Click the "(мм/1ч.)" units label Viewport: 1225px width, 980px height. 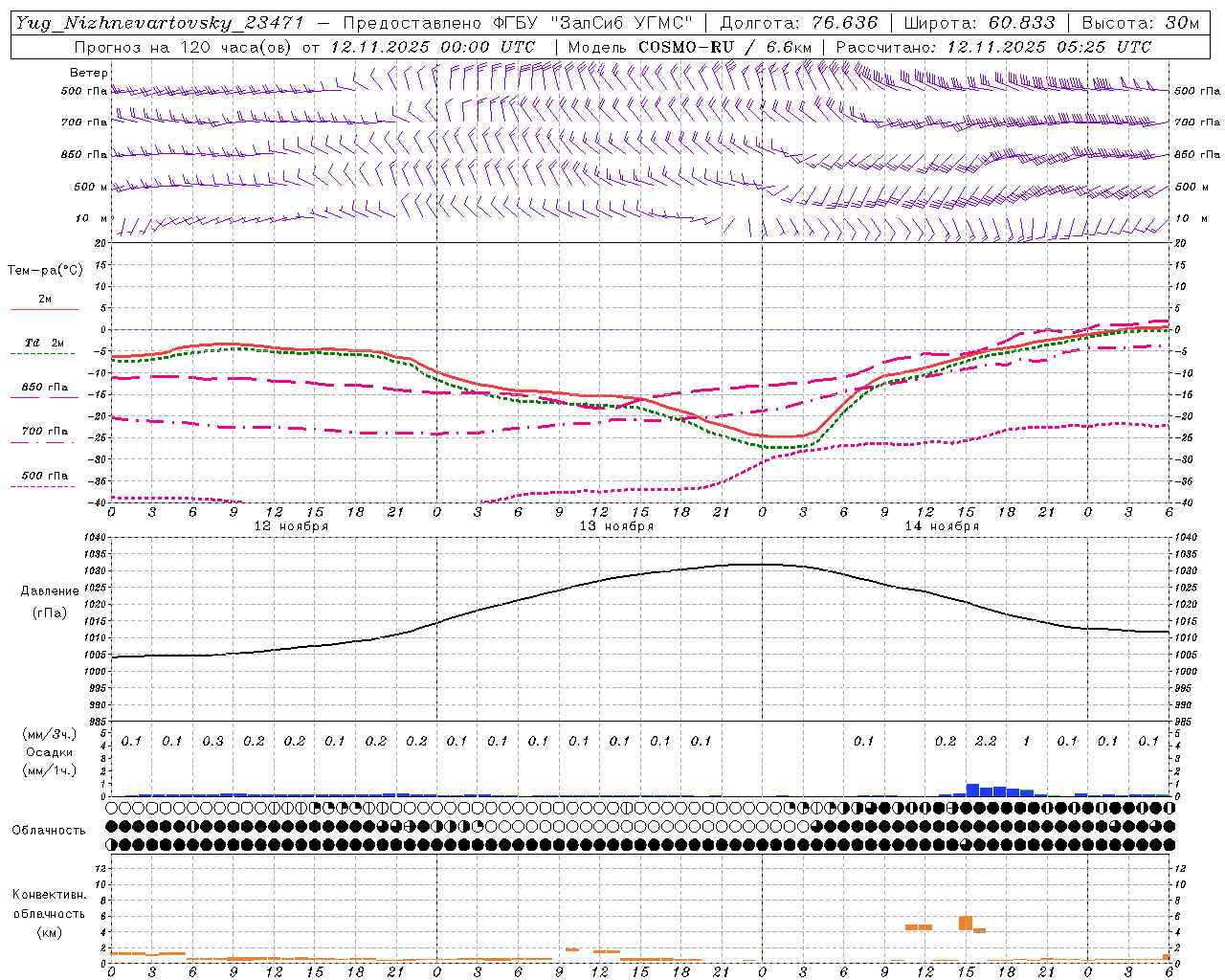[50, 770]
